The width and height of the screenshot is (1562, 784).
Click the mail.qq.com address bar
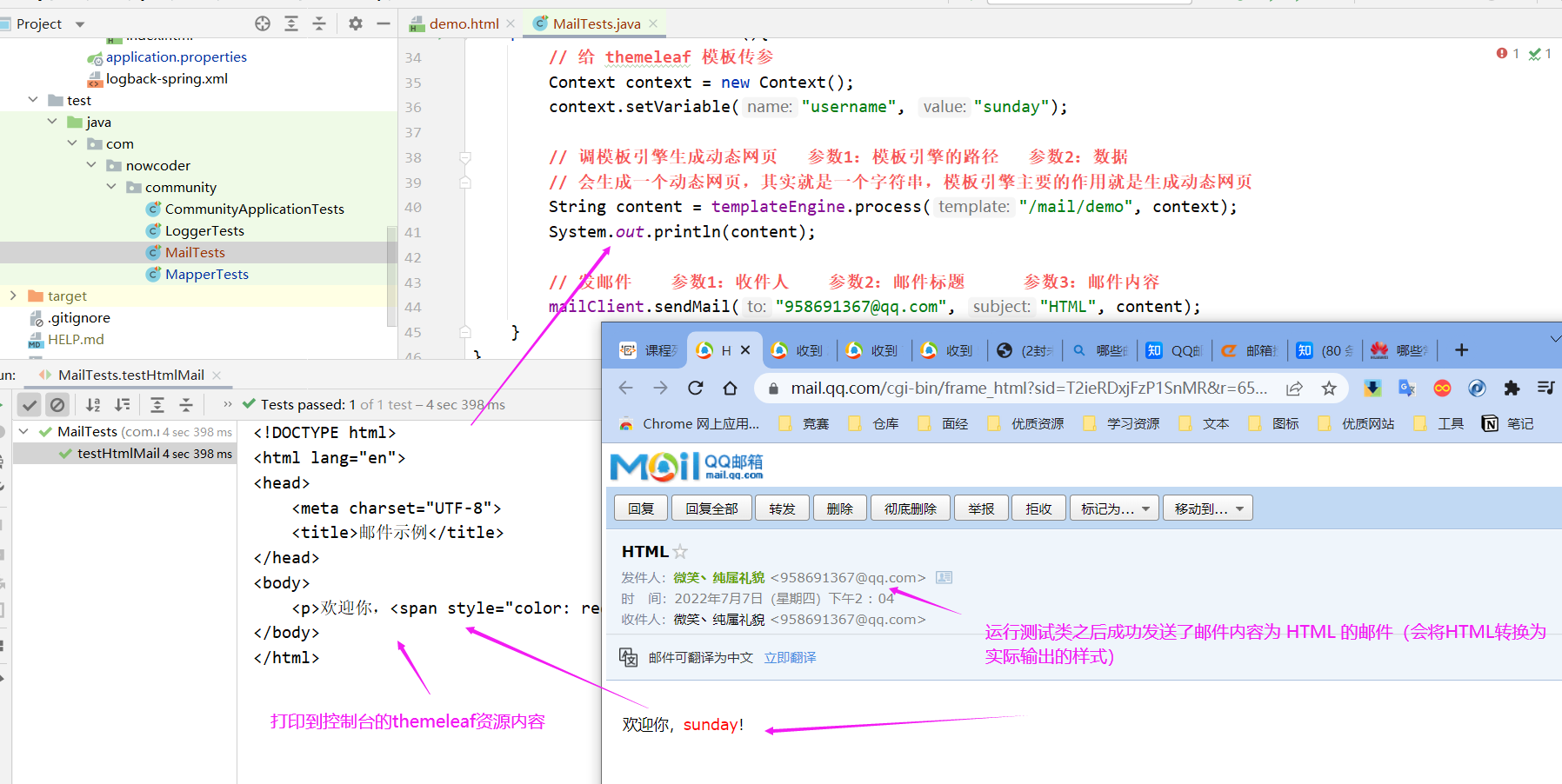(1029, 389)
